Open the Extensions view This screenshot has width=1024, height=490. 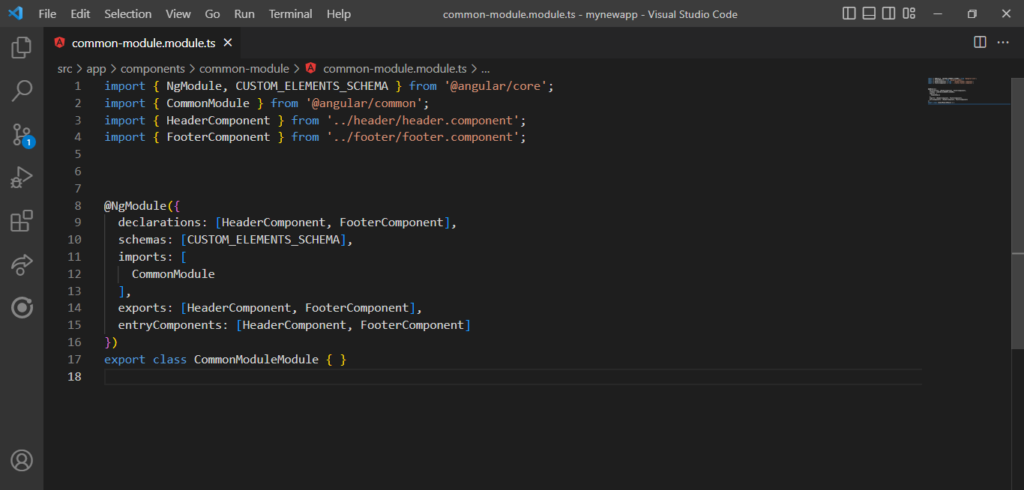pyautogui.click(x=22, y=221)
